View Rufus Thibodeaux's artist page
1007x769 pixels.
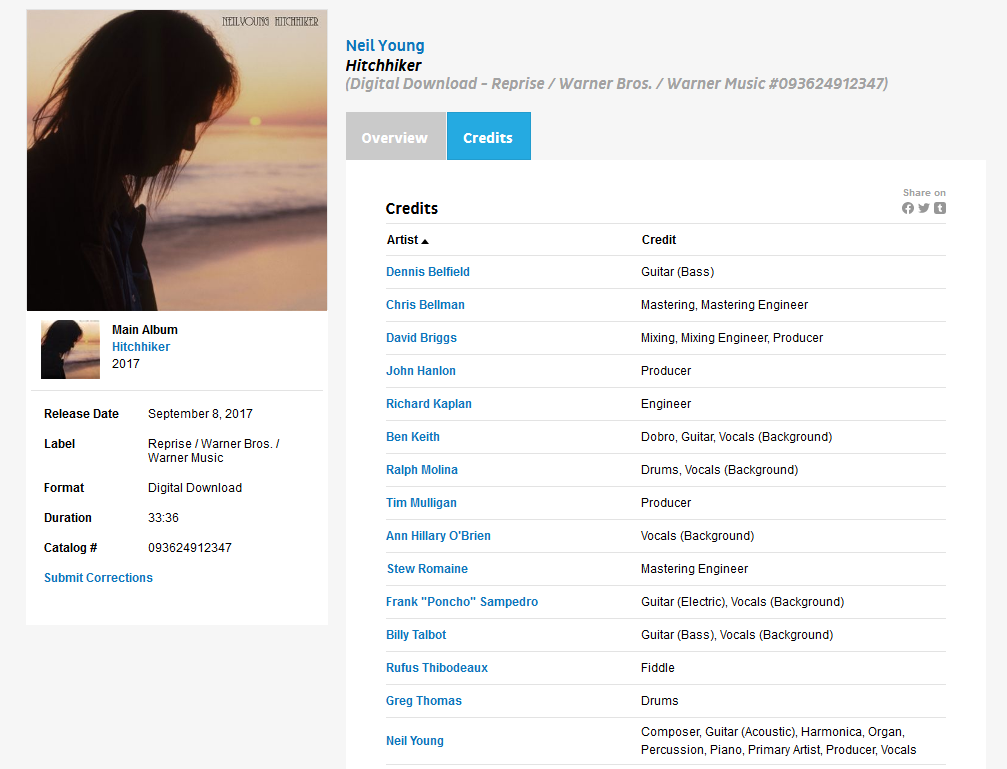tap(437, 668)
